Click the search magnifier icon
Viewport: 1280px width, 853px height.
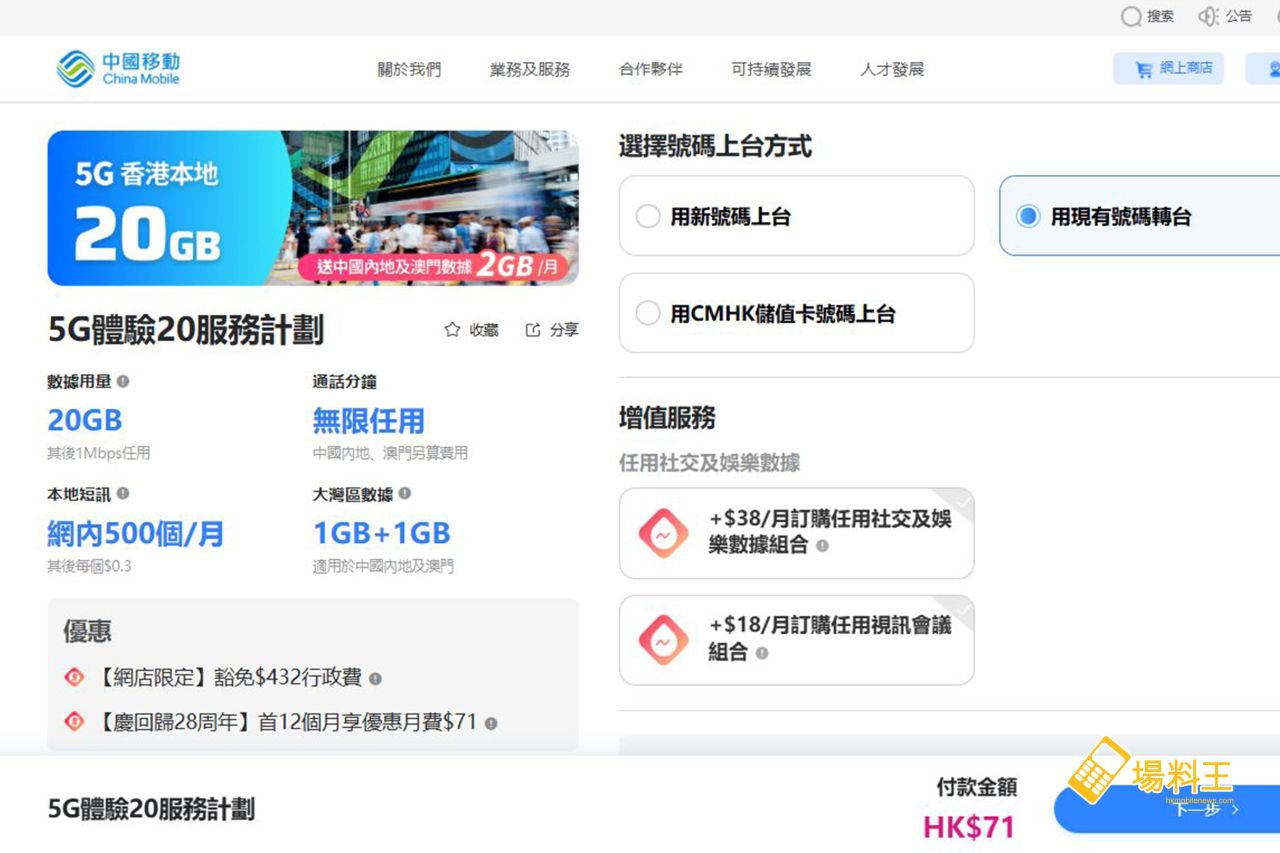pyautogui.click(x=1130, y=17)
